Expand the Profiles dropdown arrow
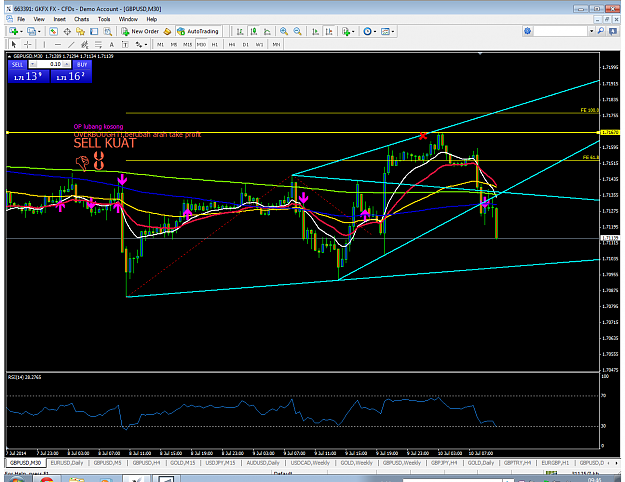625x482 pixels. pos(39,31)
